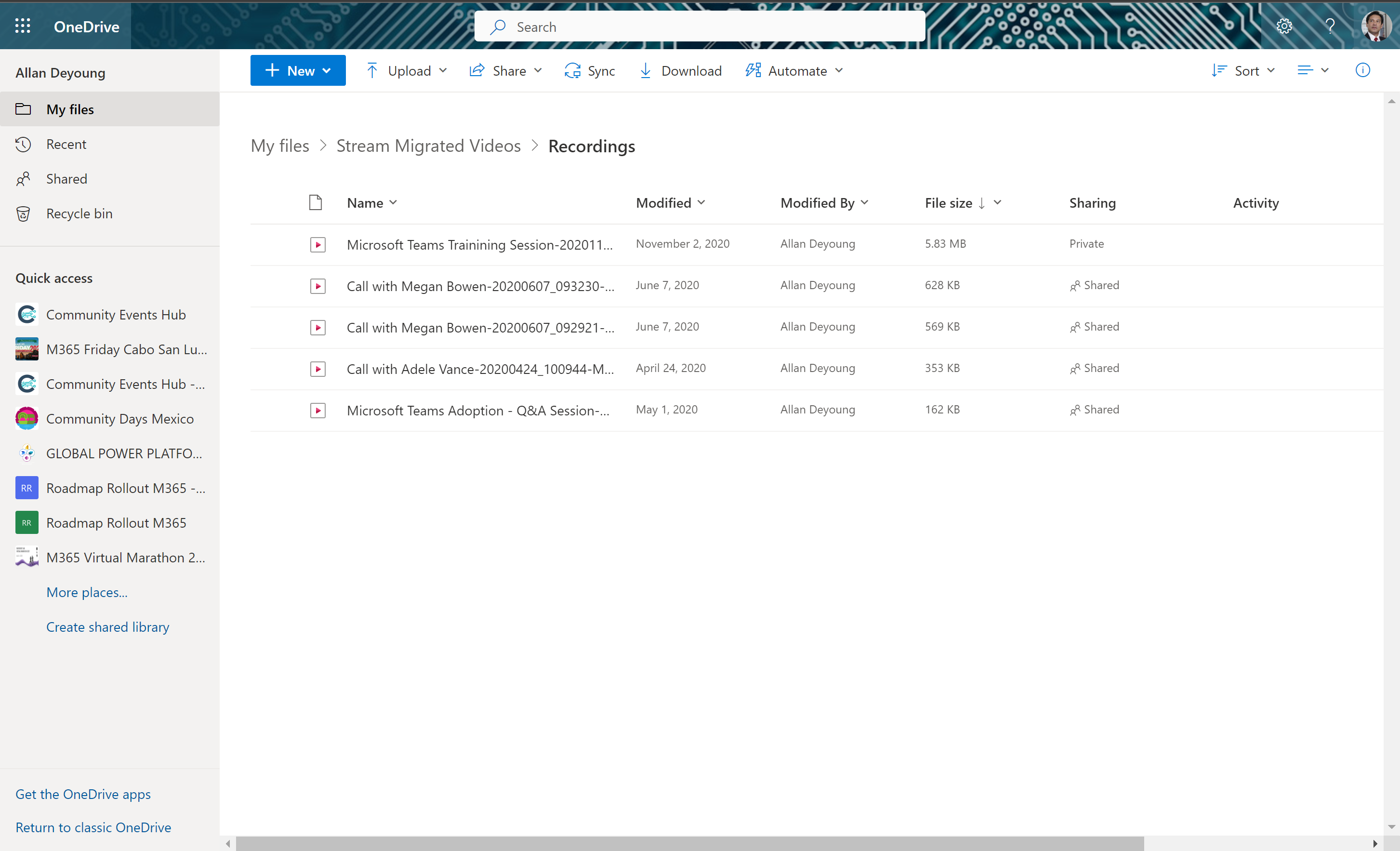Click the Download toolbar button
The width and height of the screenshot is (1400, 851).
(680, 70)
